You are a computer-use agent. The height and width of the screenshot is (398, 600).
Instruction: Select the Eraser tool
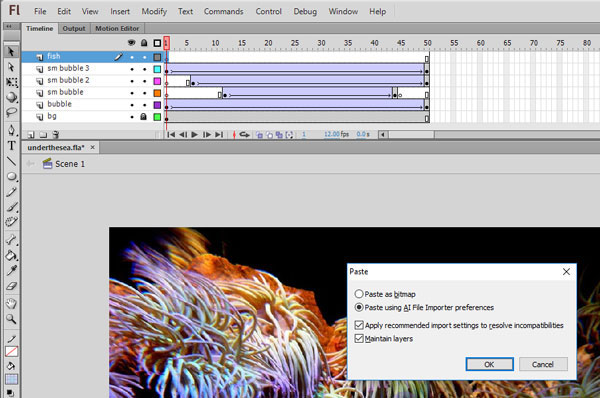(11, 286)
